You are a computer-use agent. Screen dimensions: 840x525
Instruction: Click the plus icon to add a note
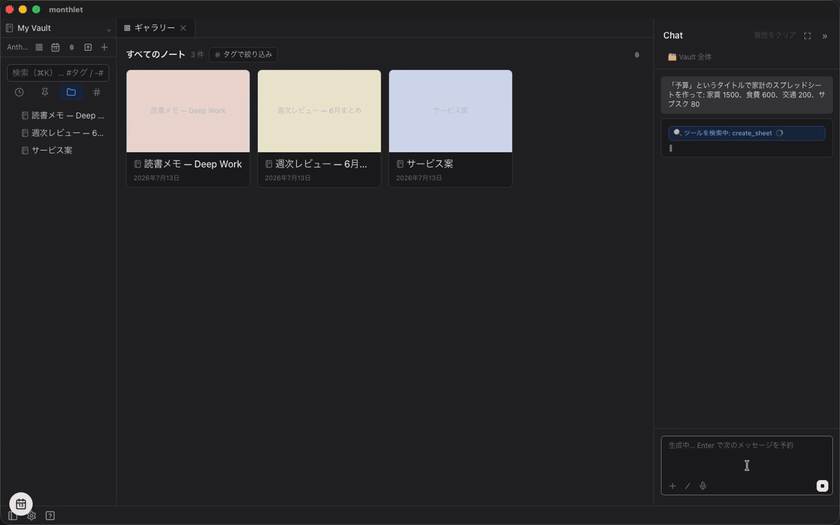click(x=104, y=47)
